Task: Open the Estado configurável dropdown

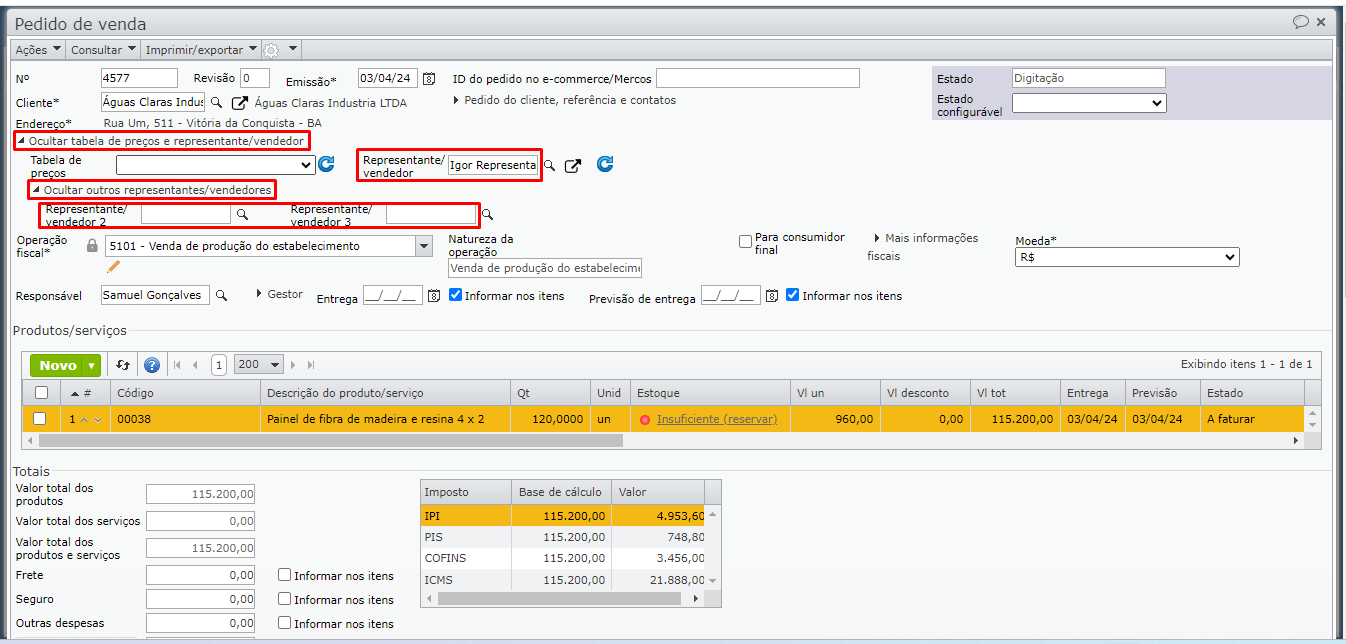Action: (1089, 103)
